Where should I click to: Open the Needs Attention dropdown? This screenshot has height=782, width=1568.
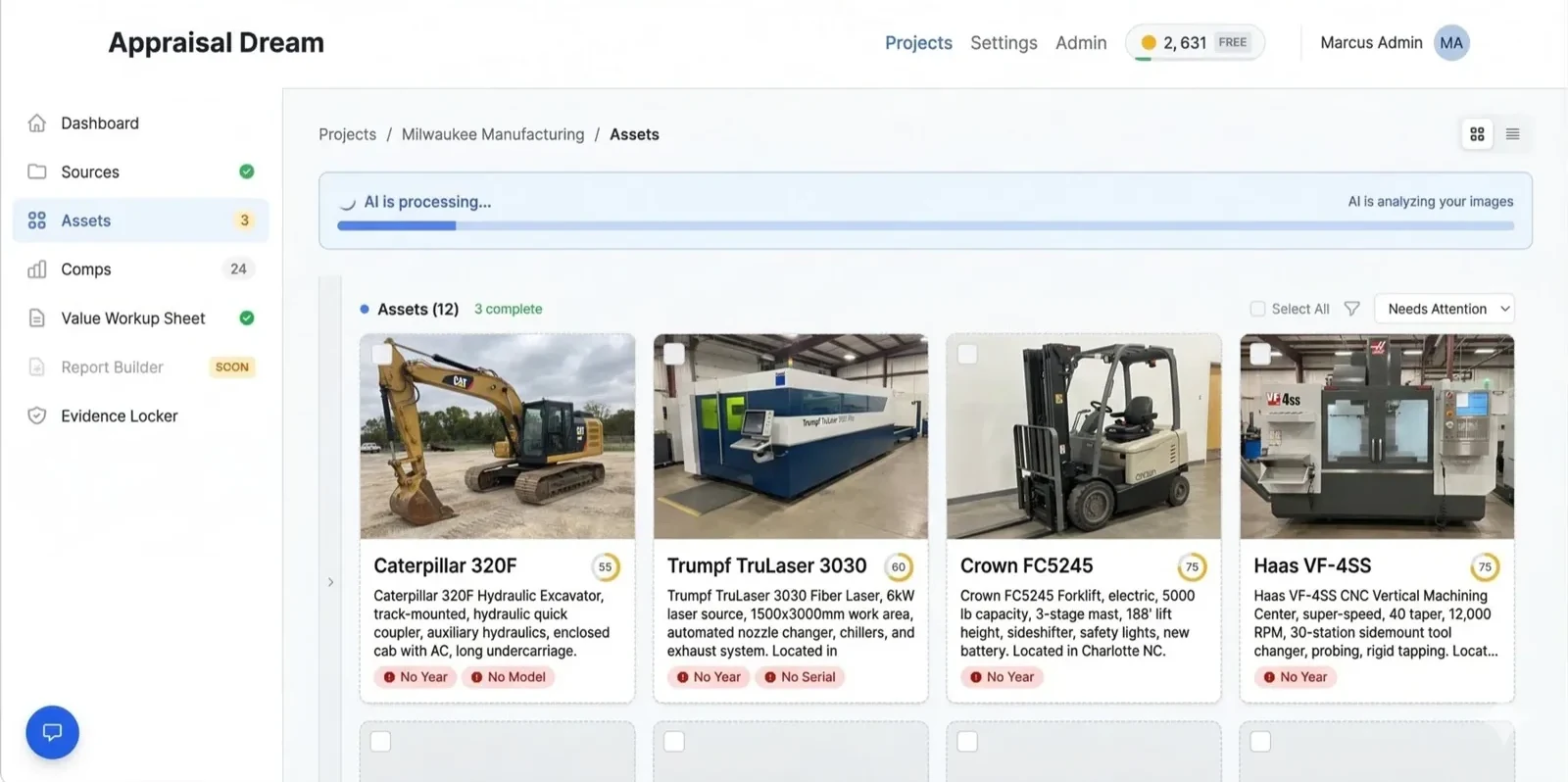tap(1445, 309)
